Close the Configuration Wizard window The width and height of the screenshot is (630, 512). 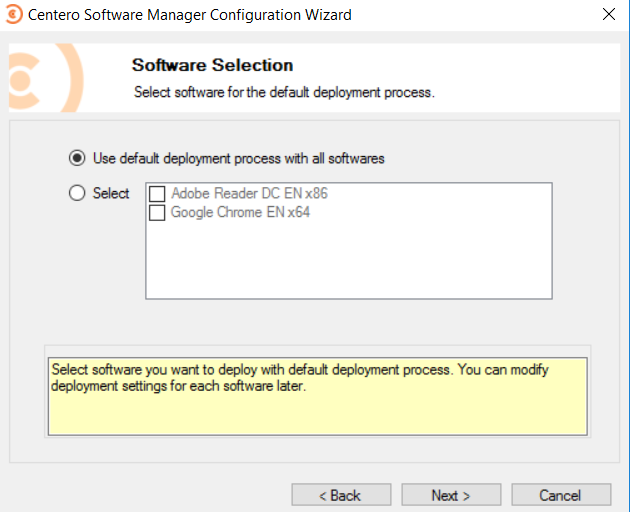tap(608, 15)
